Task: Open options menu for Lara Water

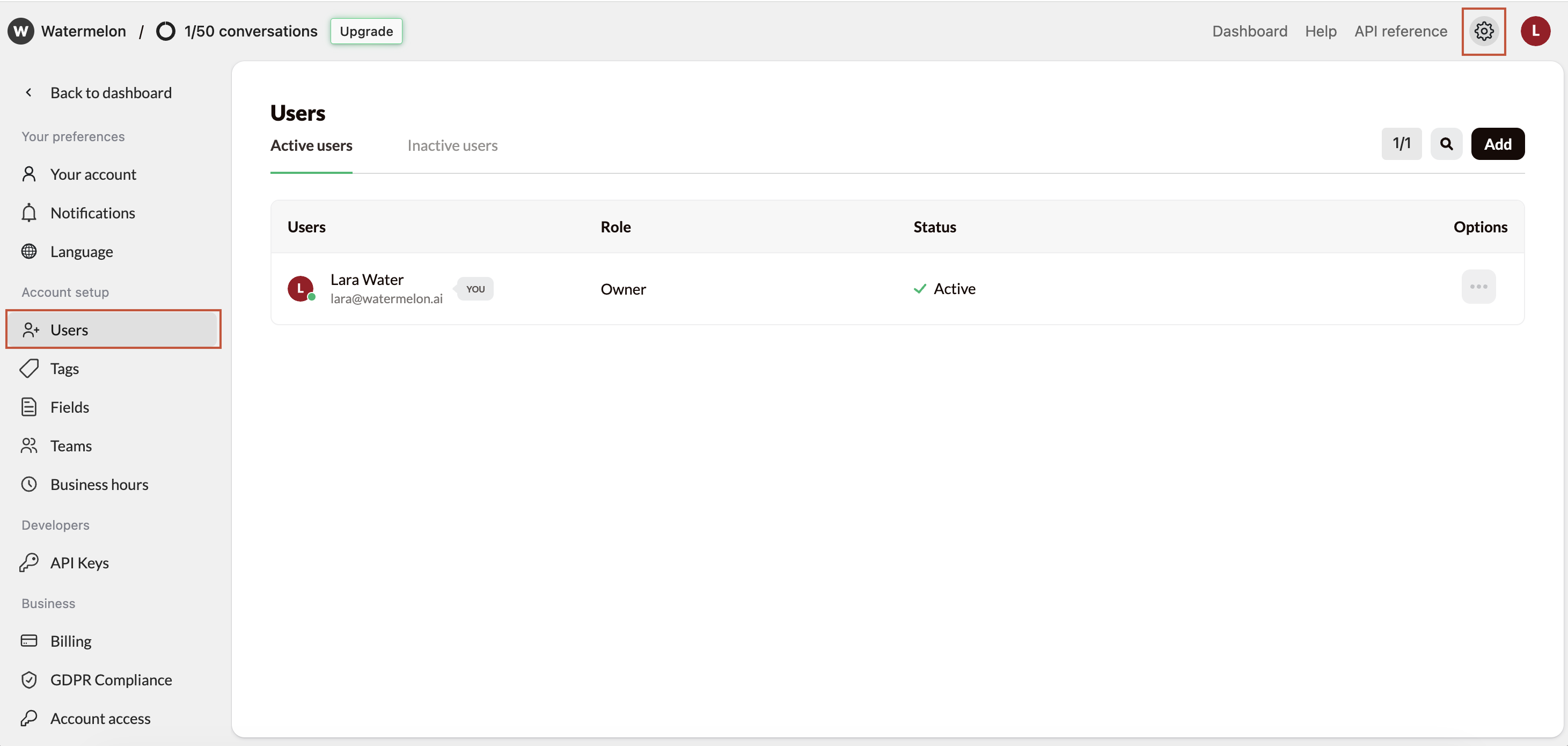Action: coord(1479,287)
